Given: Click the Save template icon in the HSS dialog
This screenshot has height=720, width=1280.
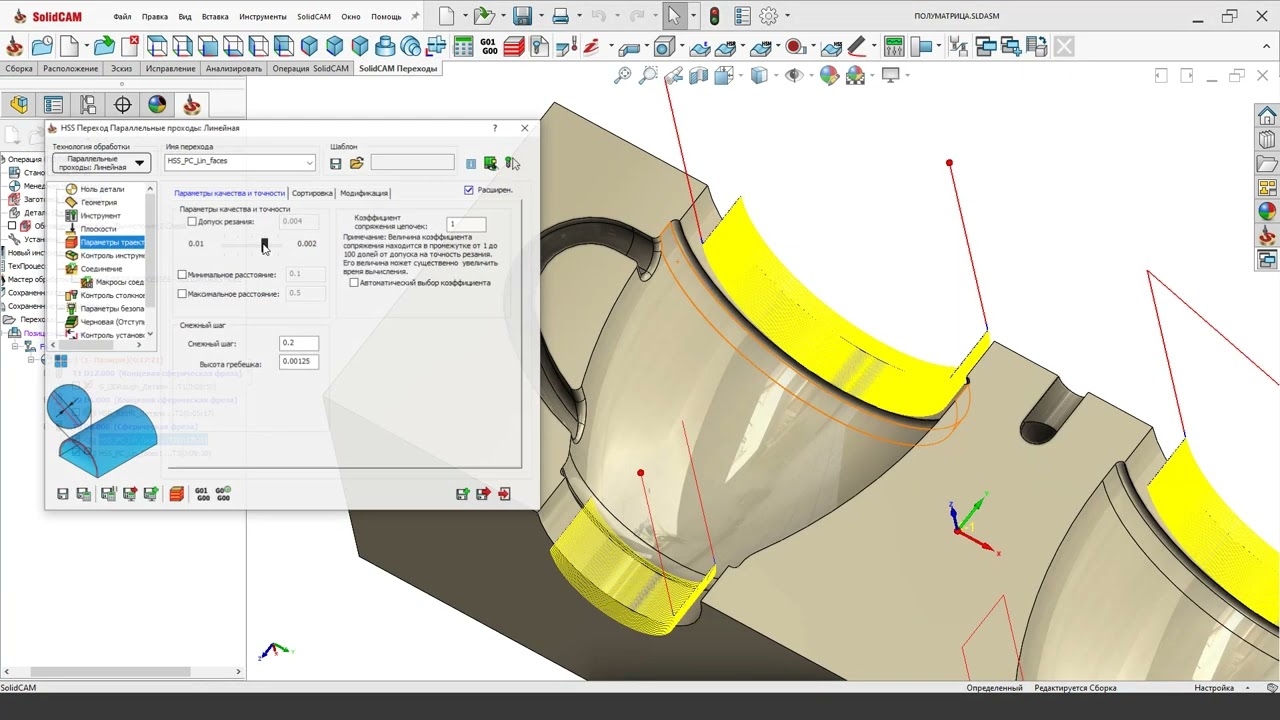Looking at the screenshot, I should pyautogui.click(x=336, y=163).
